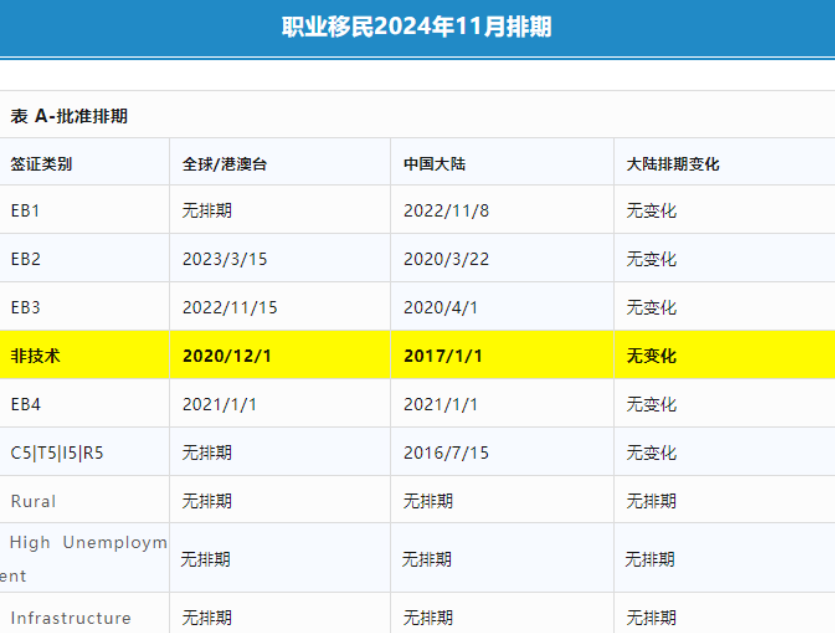835x633 pixels.
Task: Click Infrastructure 无排期 in 全球/港澳台 column
Action: [207, 618]
